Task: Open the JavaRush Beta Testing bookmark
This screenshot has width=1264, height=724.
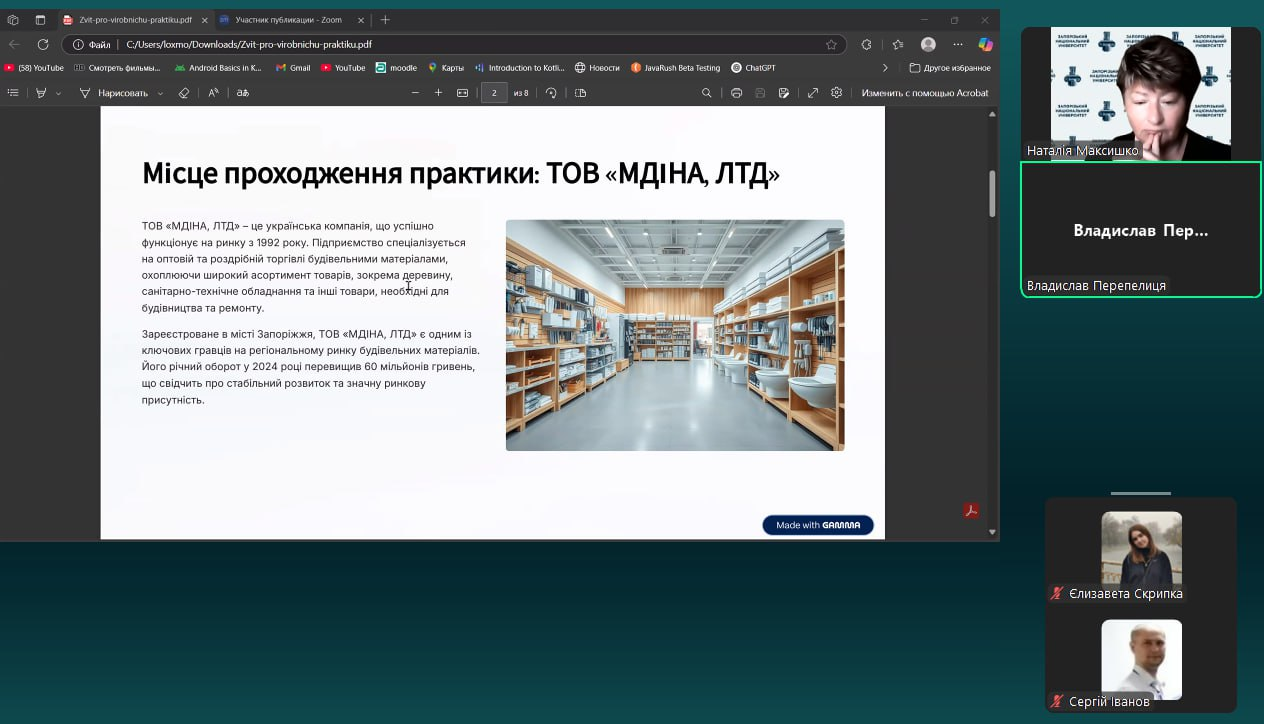Action: [675, 68]
